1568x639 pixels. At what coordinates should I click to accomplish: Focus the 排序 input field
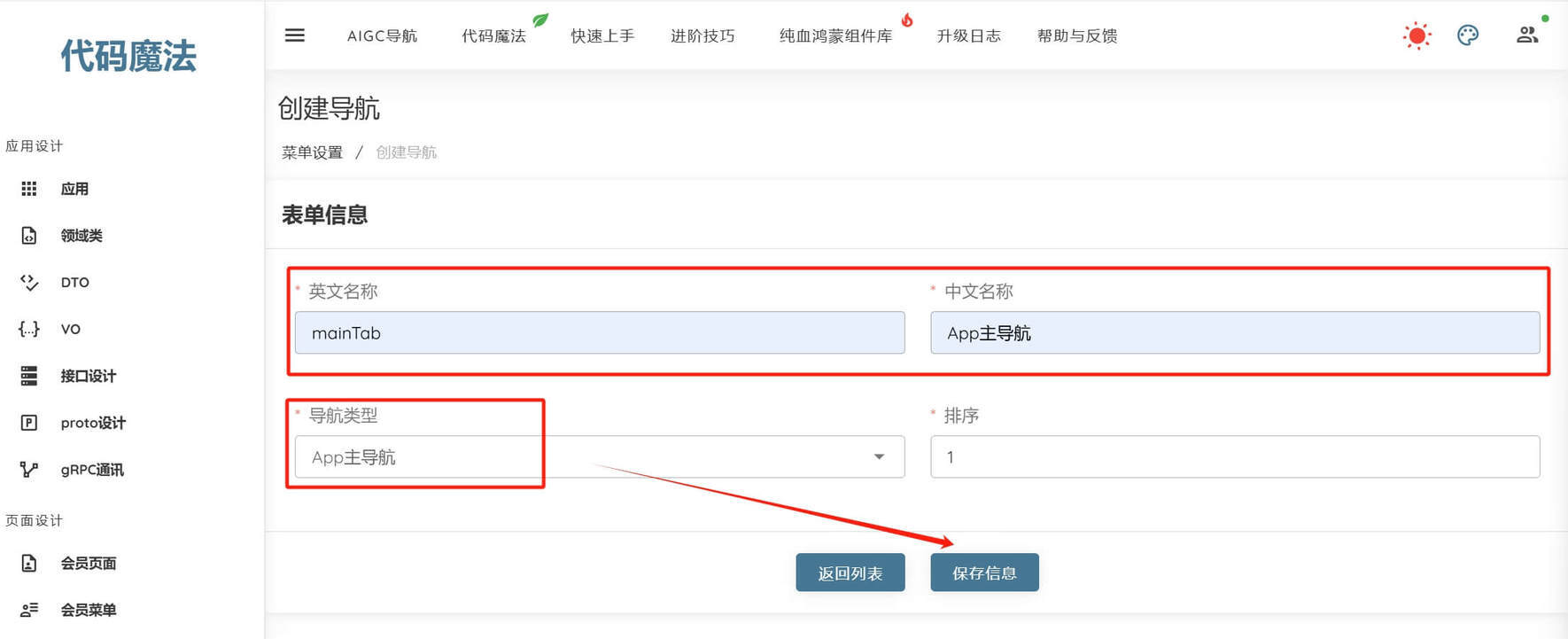[1235, 456]
